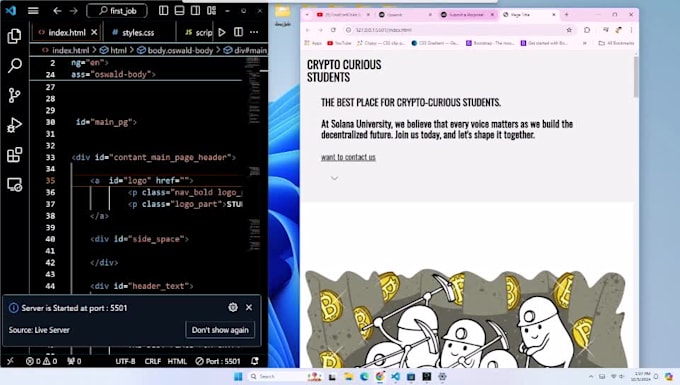The width and height of the screenshot is (680, 385).
Task: Click the ports forwarded status indicator
Action: pyautogui.click(x=74, y=361)
